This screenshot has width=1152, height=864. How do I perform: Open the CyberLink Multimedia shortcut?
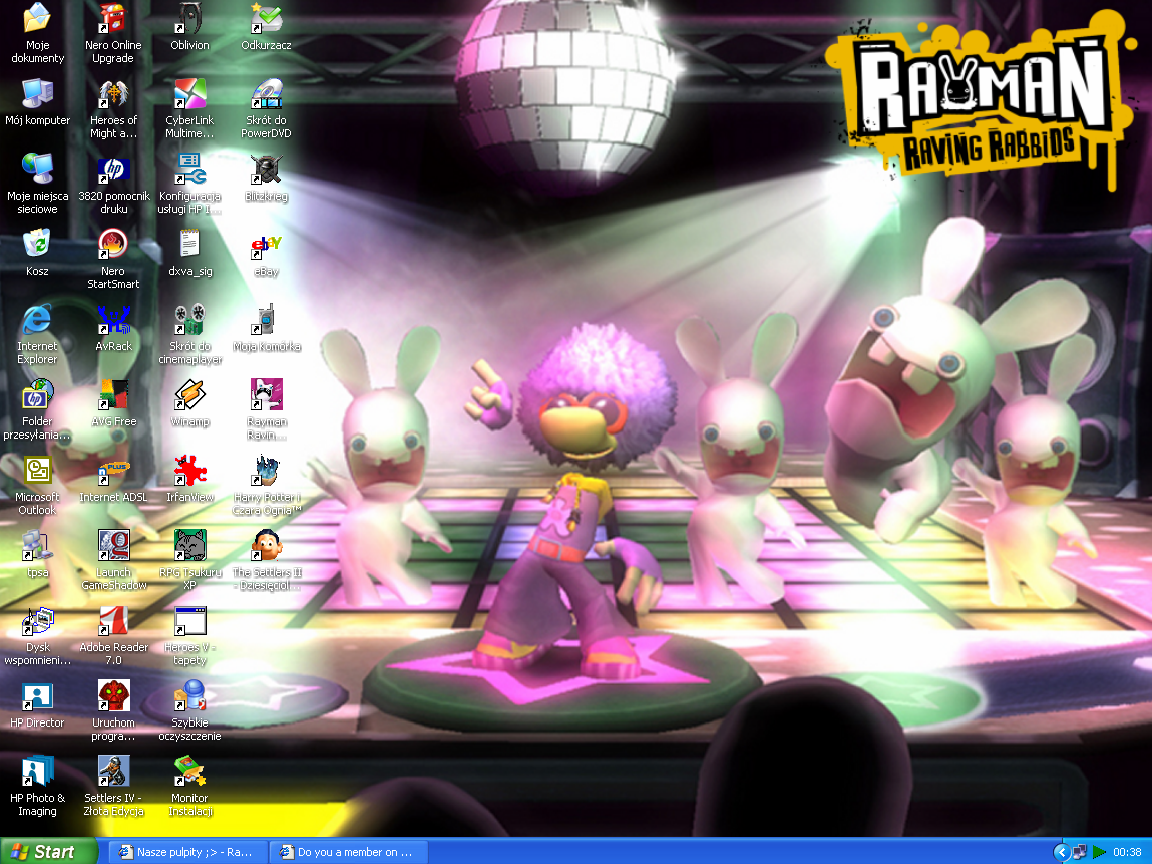(190, 93)
